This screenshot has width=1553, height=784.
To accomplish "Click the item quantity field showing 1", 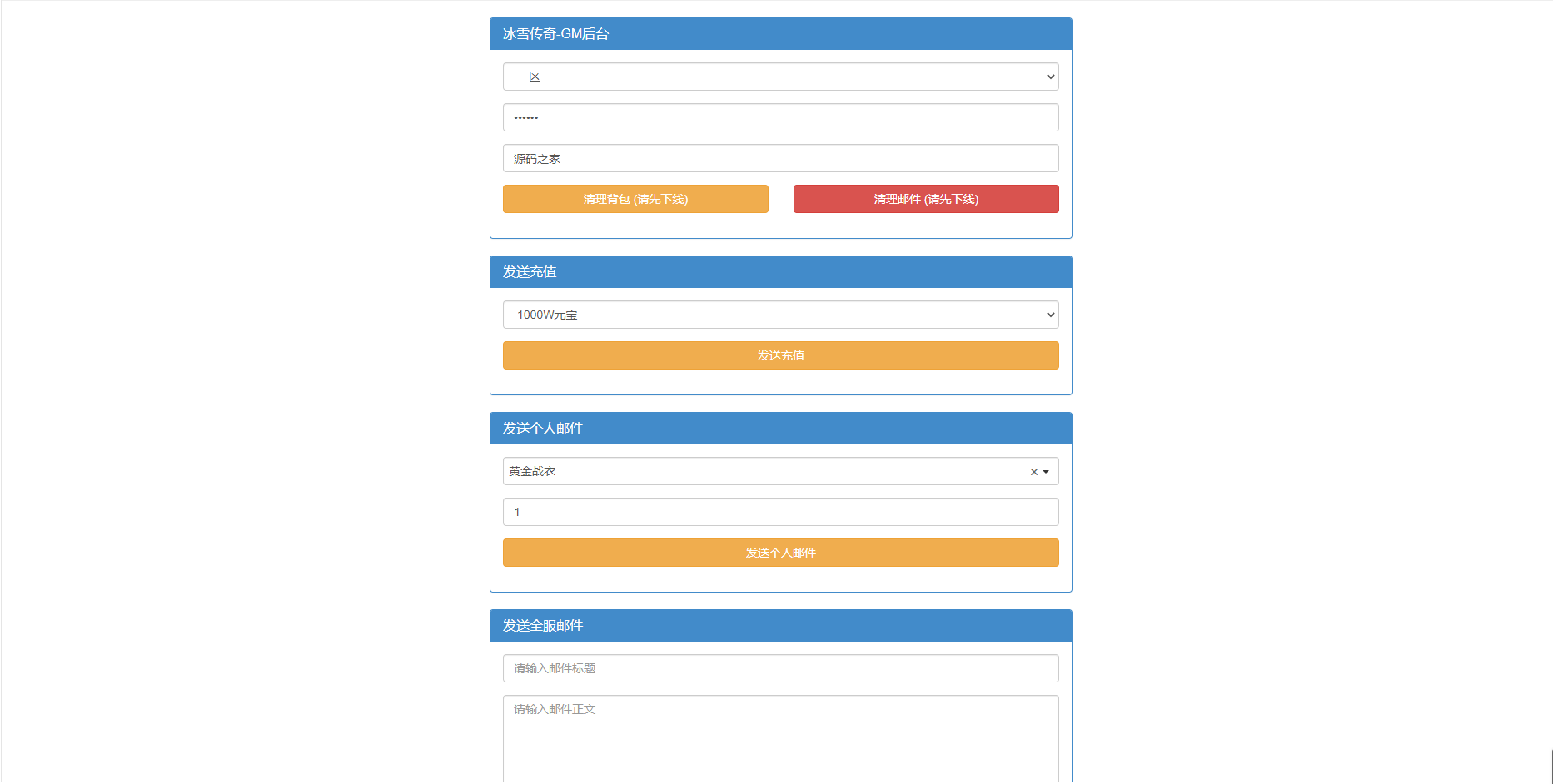I will 781,512.
